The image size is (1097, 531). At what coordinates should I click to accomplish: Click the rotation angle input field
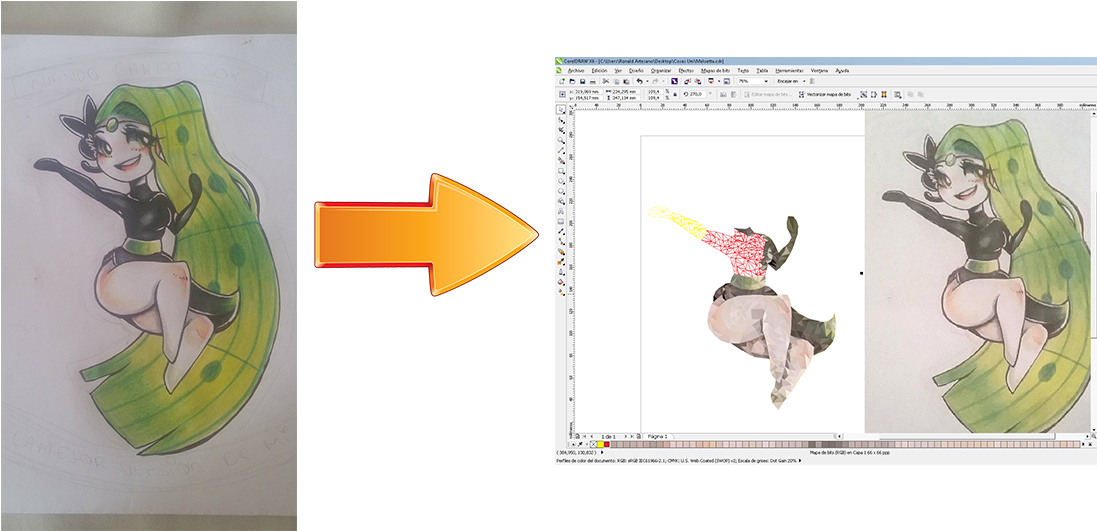point(698,94)
